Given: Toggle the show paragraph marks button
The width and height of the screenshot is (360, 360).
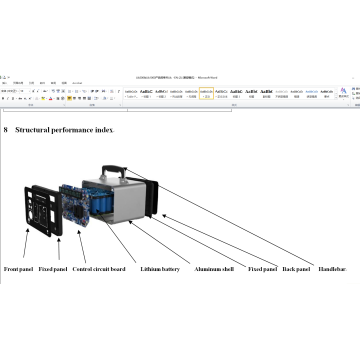Looking at the screenshot, I should pos(119,91).
